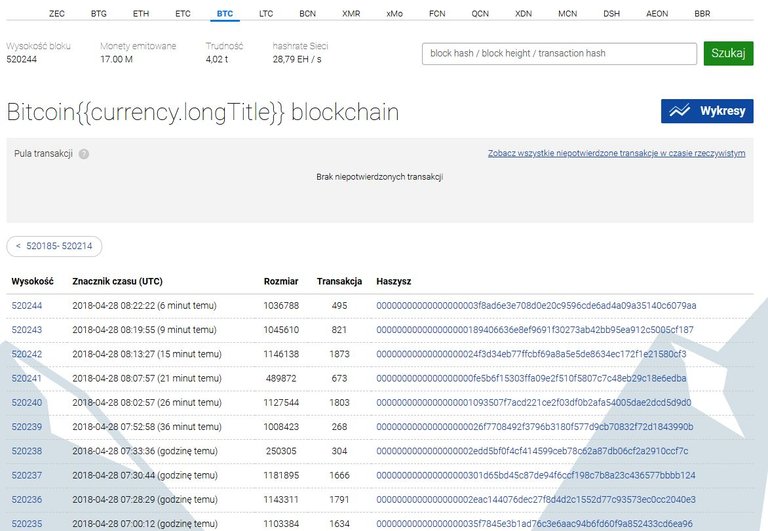768x531 pixels.
Task: Switch to the BTG currency tab
Action: [x=98, y=14]
